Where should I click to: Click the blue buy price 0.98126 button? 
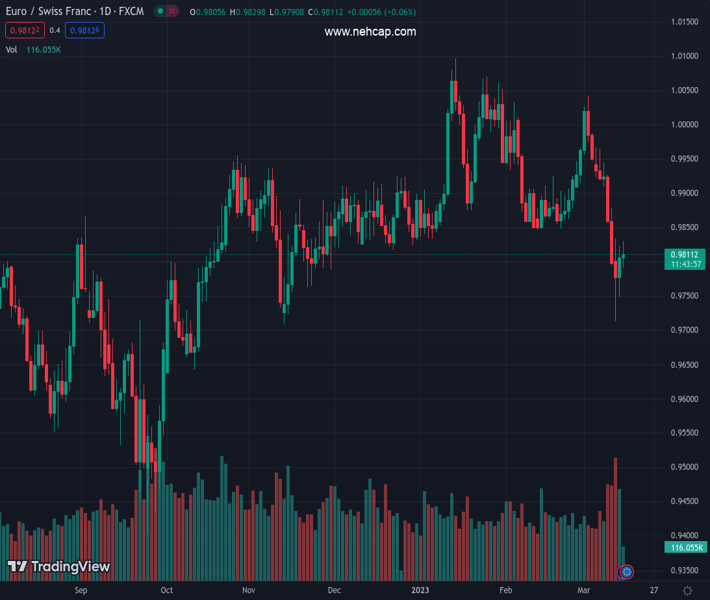tap(85, 31)
